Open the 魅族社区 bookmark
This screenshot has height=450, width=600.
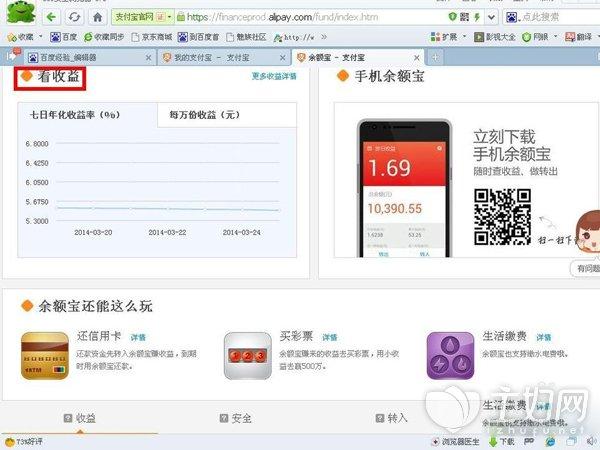246,37
